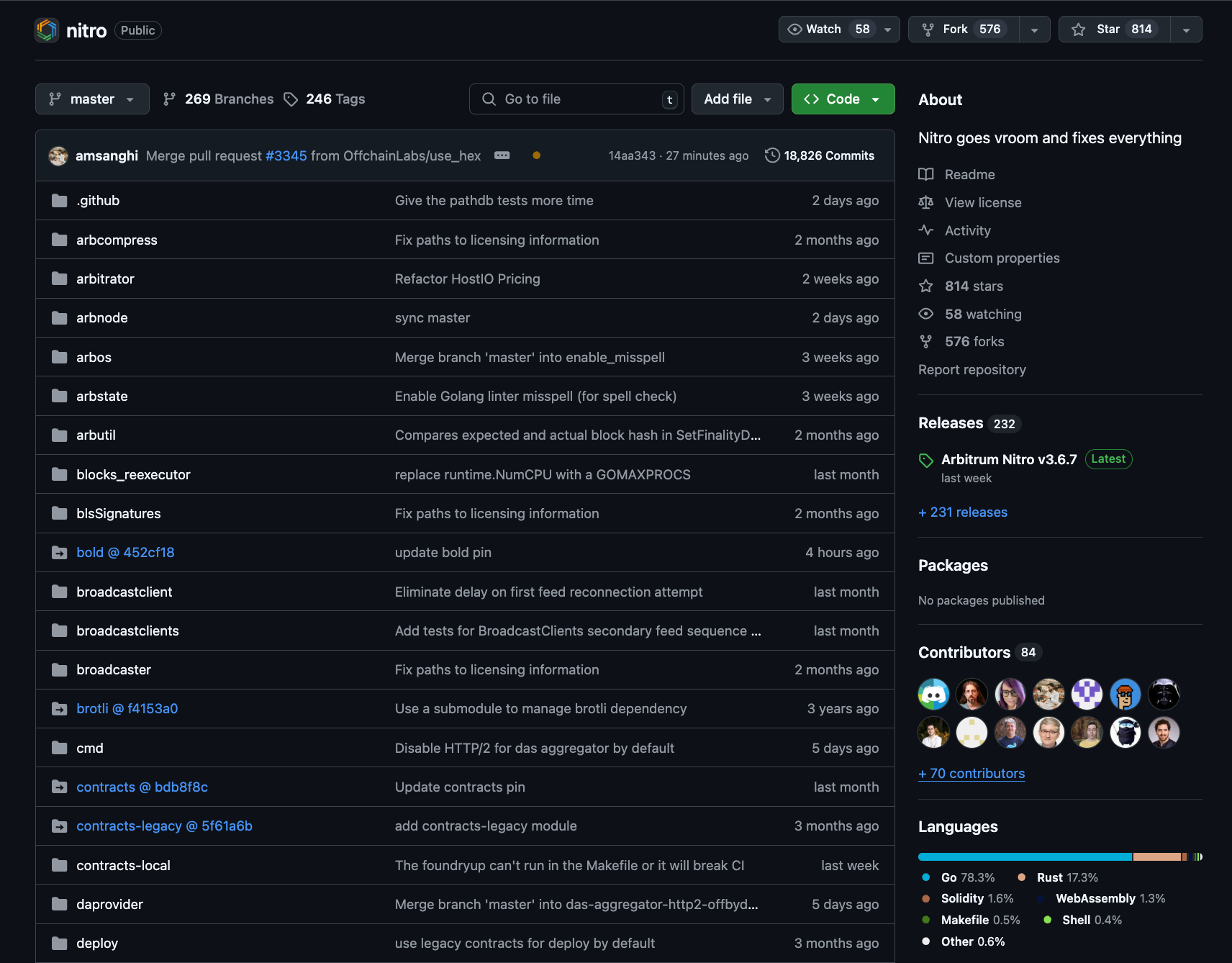Open 'update bold pin' commit message
Screen dimensions: 1232x963
tap(443, 553)
